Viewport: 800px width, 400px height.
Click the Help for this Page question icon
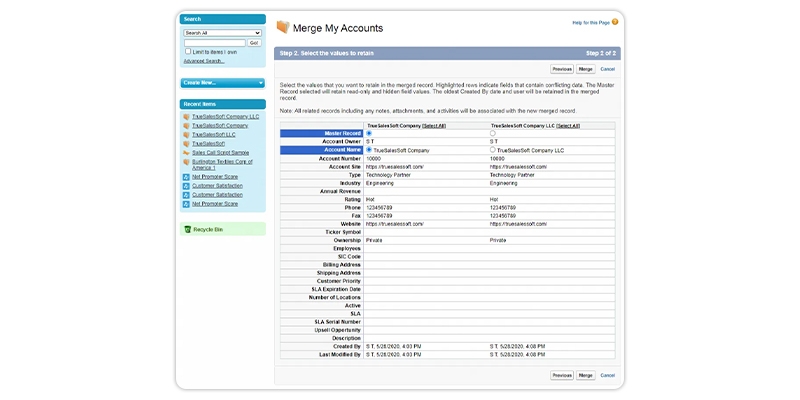[x=614, y=21]
